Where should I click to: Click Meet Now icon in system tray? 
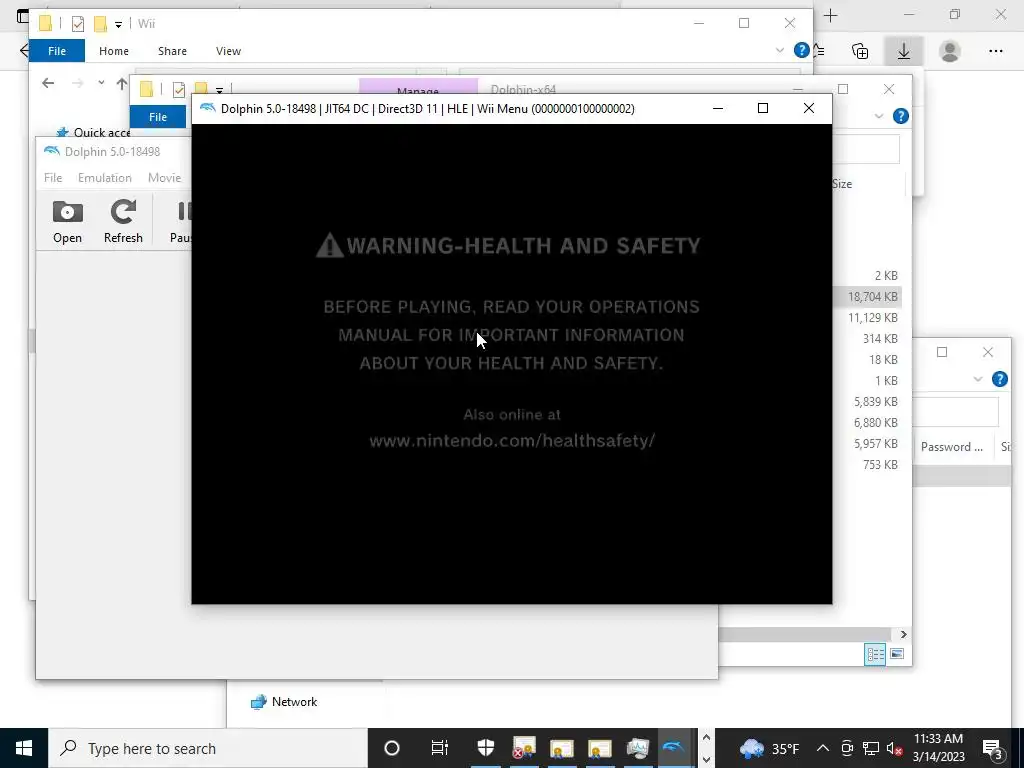point(847,748)
